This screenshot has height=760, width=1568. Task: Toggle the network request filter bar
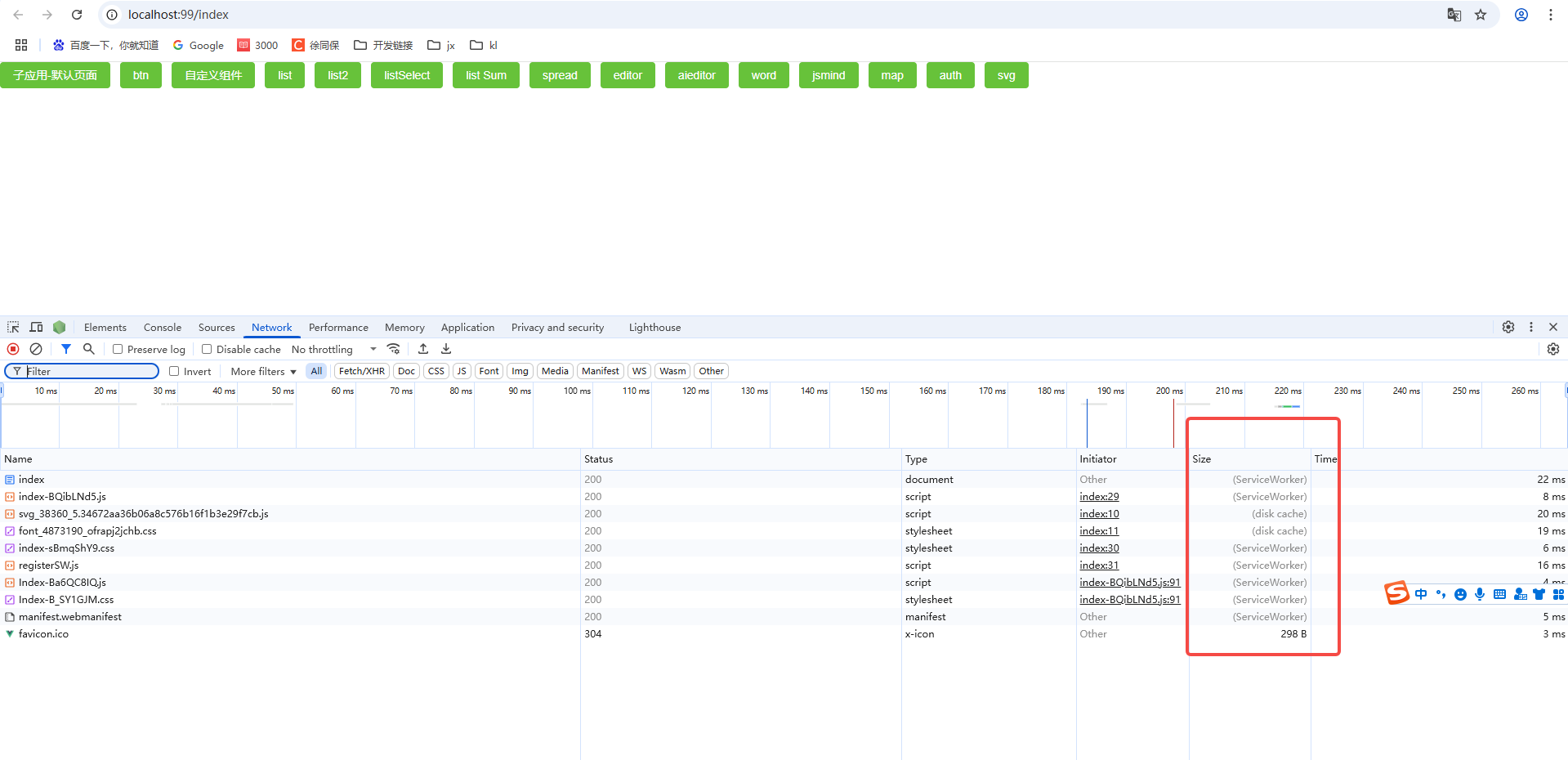pos(66,349)
